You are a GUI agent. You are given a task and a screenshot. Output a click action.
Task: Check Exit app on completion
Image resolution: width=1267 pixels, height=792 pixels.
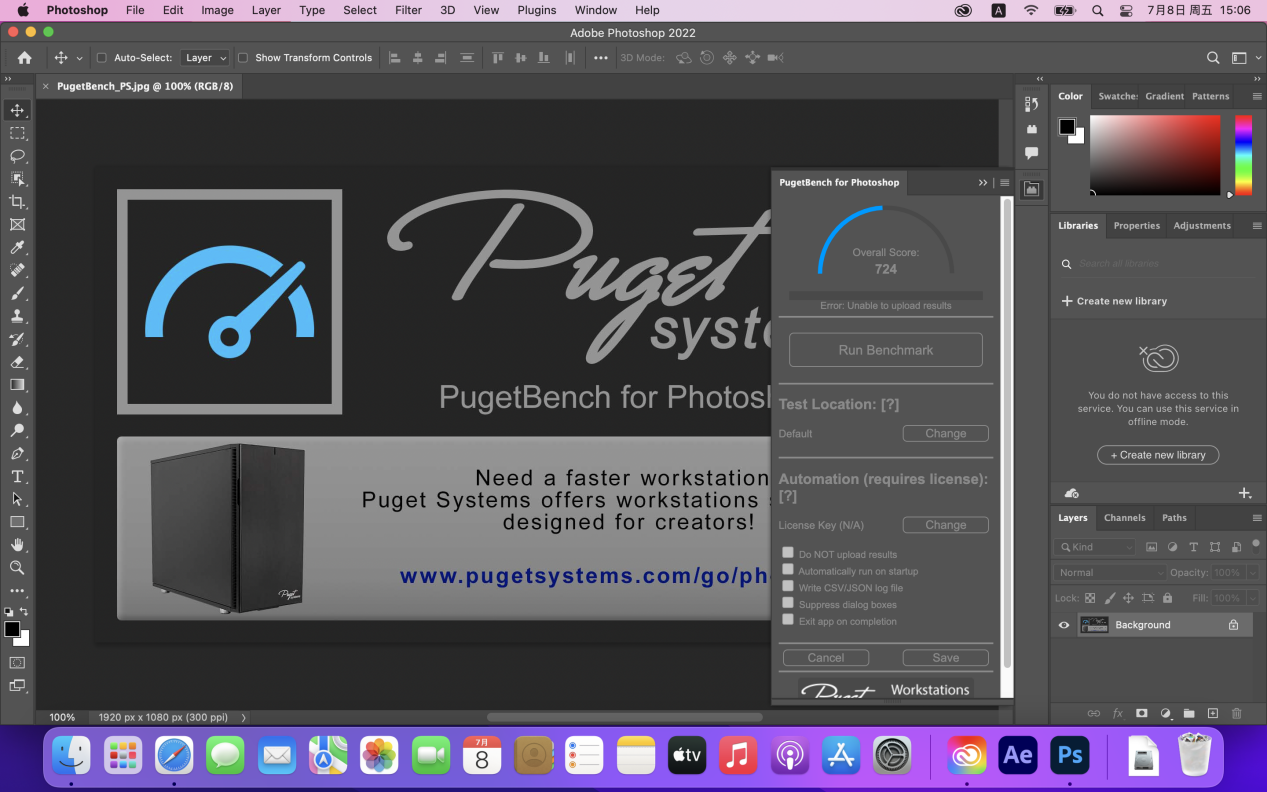pos(788,620)
